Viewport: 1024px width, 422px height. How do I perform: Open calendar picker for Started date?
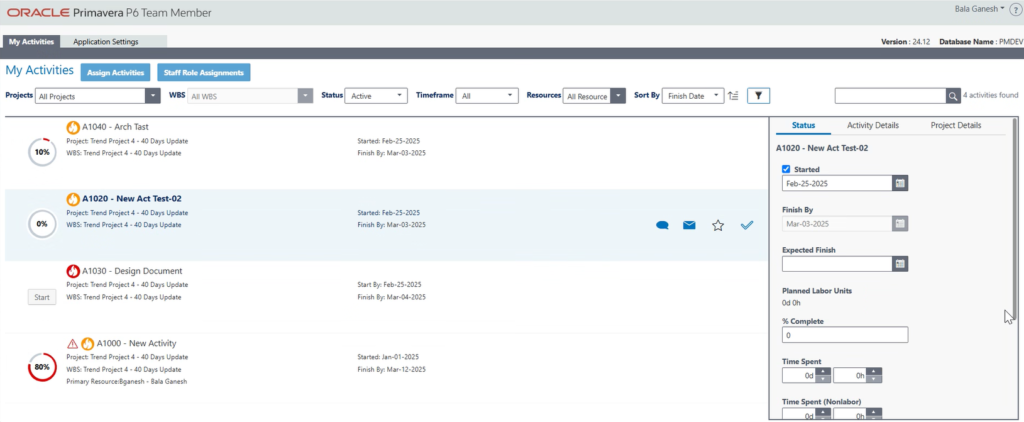point(900,183)
